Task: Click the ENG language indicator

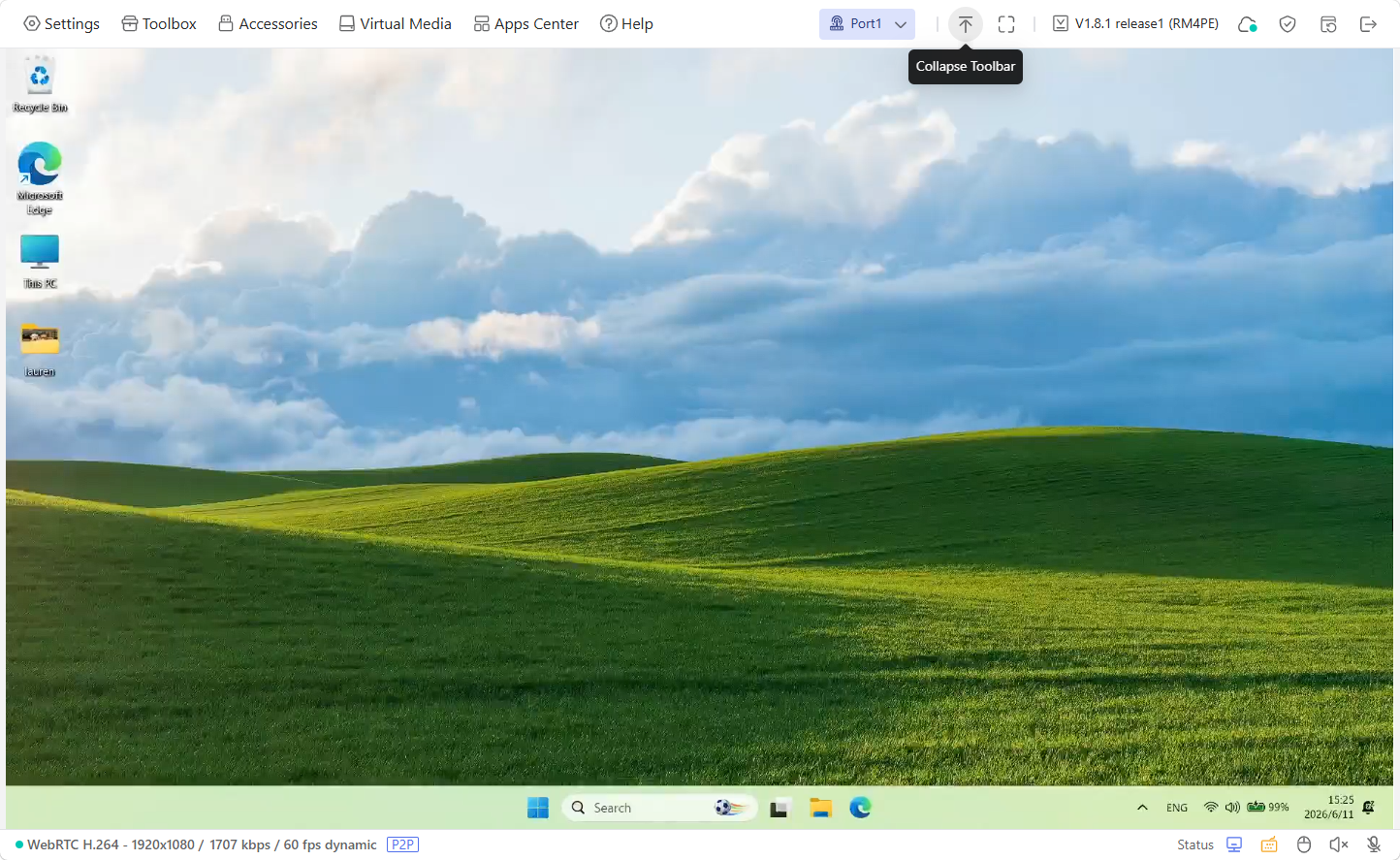Action: tap(1177, 808)
